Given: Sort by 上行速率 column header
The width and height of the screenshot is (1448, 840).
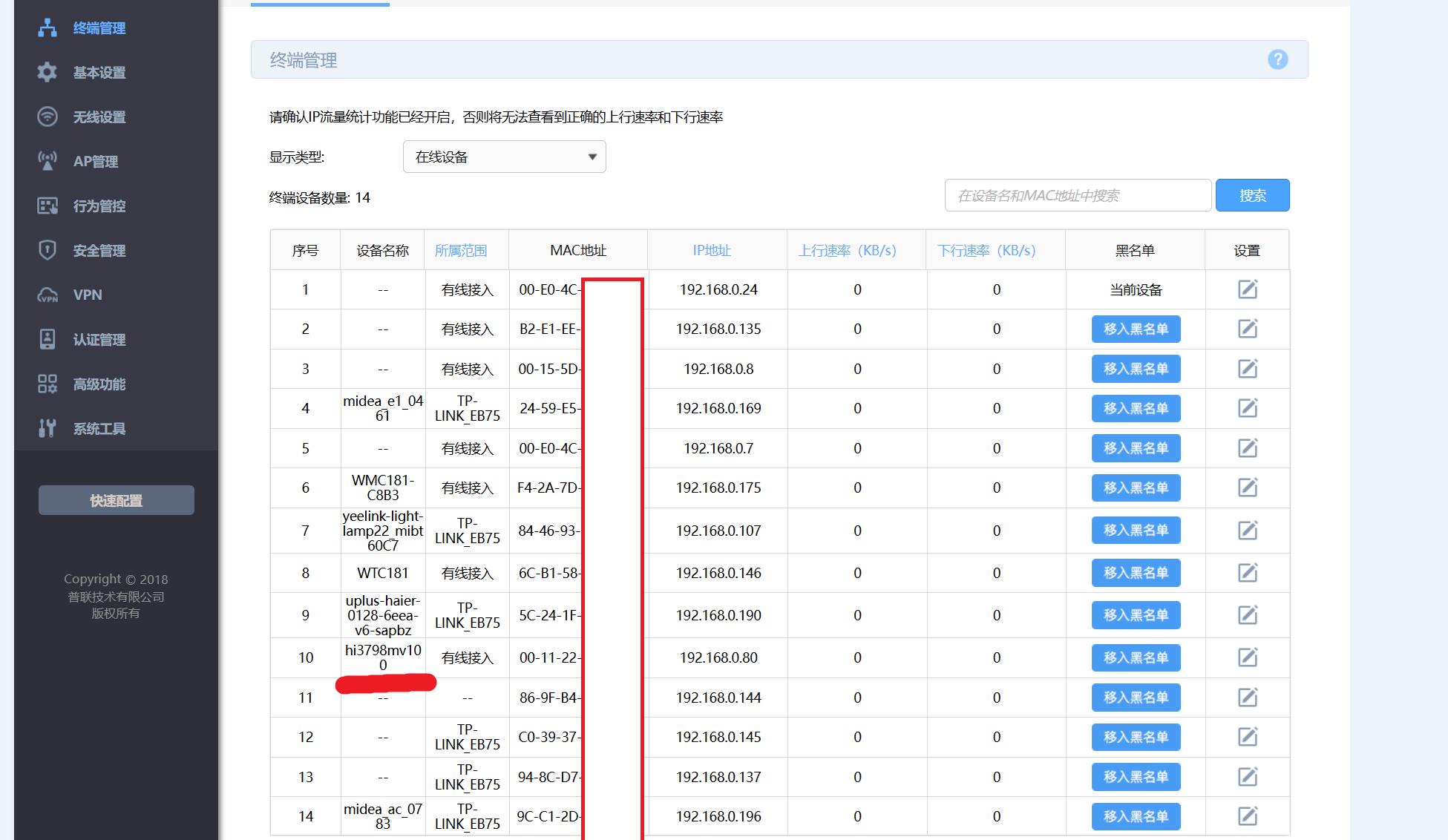Looking at the screenshot, I should point(847,251).
